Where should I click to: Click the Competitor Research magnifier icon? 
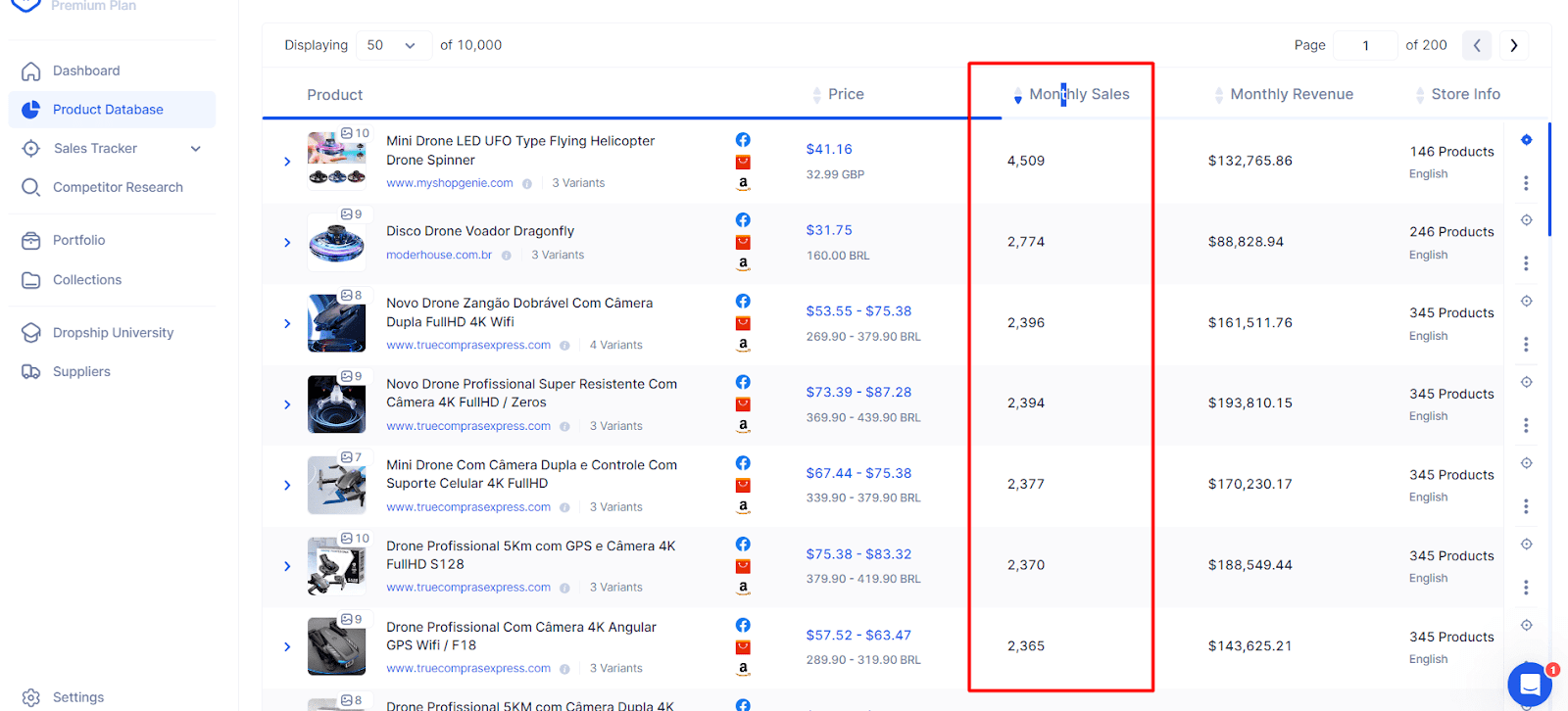tap(31, 187)
